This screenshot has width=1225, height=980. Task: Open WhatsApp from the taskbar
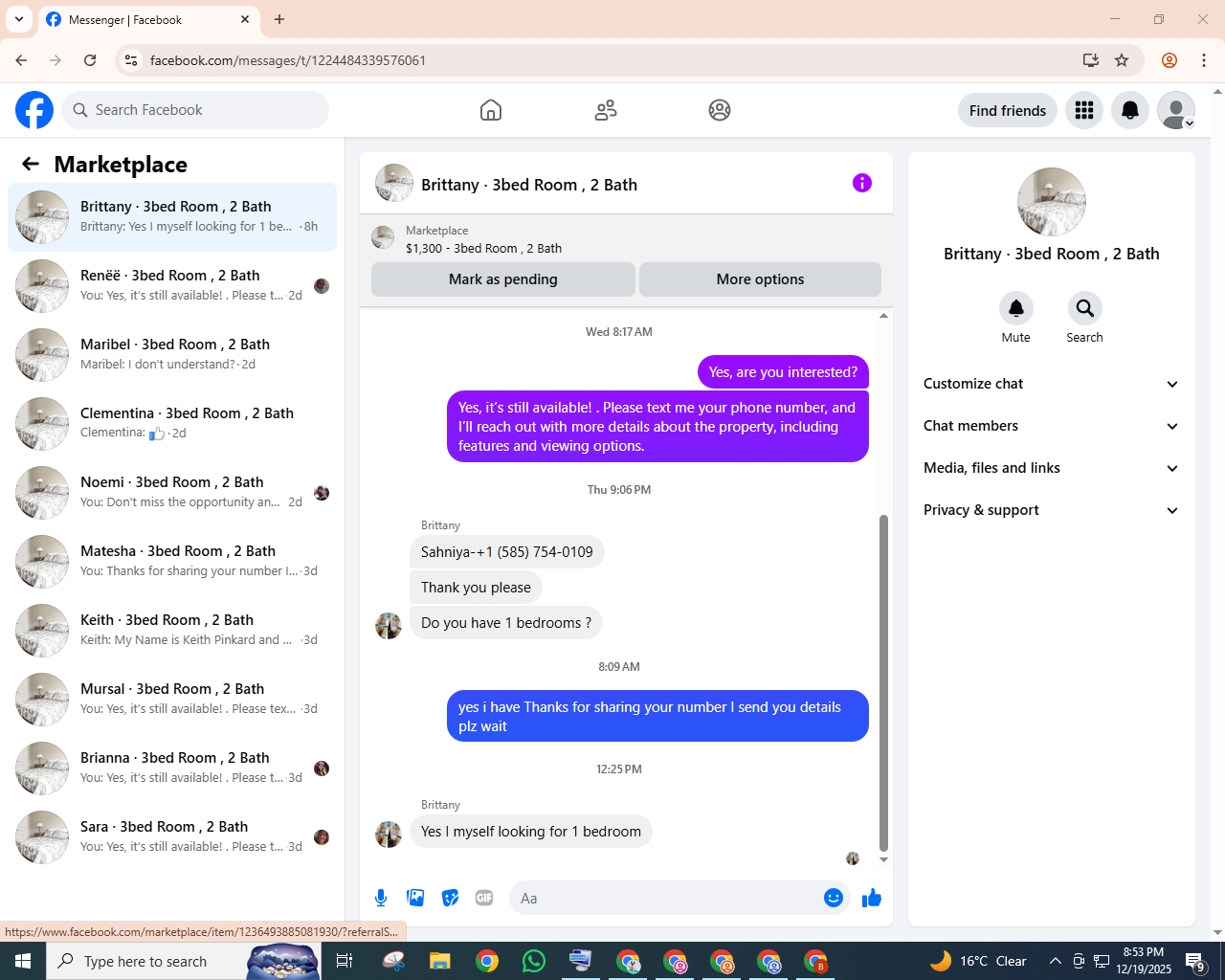534,961
